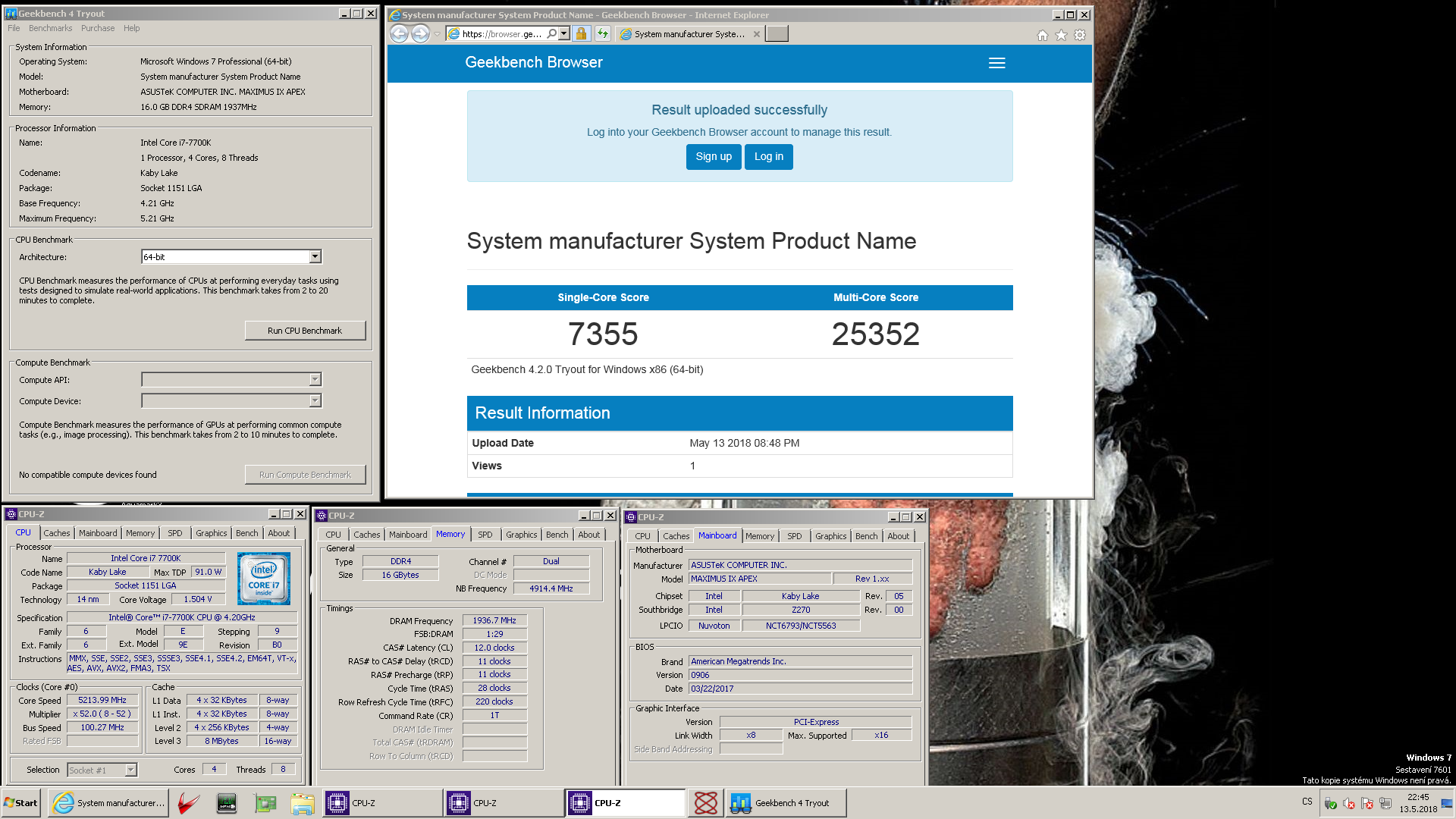Screen dimensions: 1456x819
Task: Open the address bar autocomplete dropdown
Action: pyautogui.click(x=564, y=33)
